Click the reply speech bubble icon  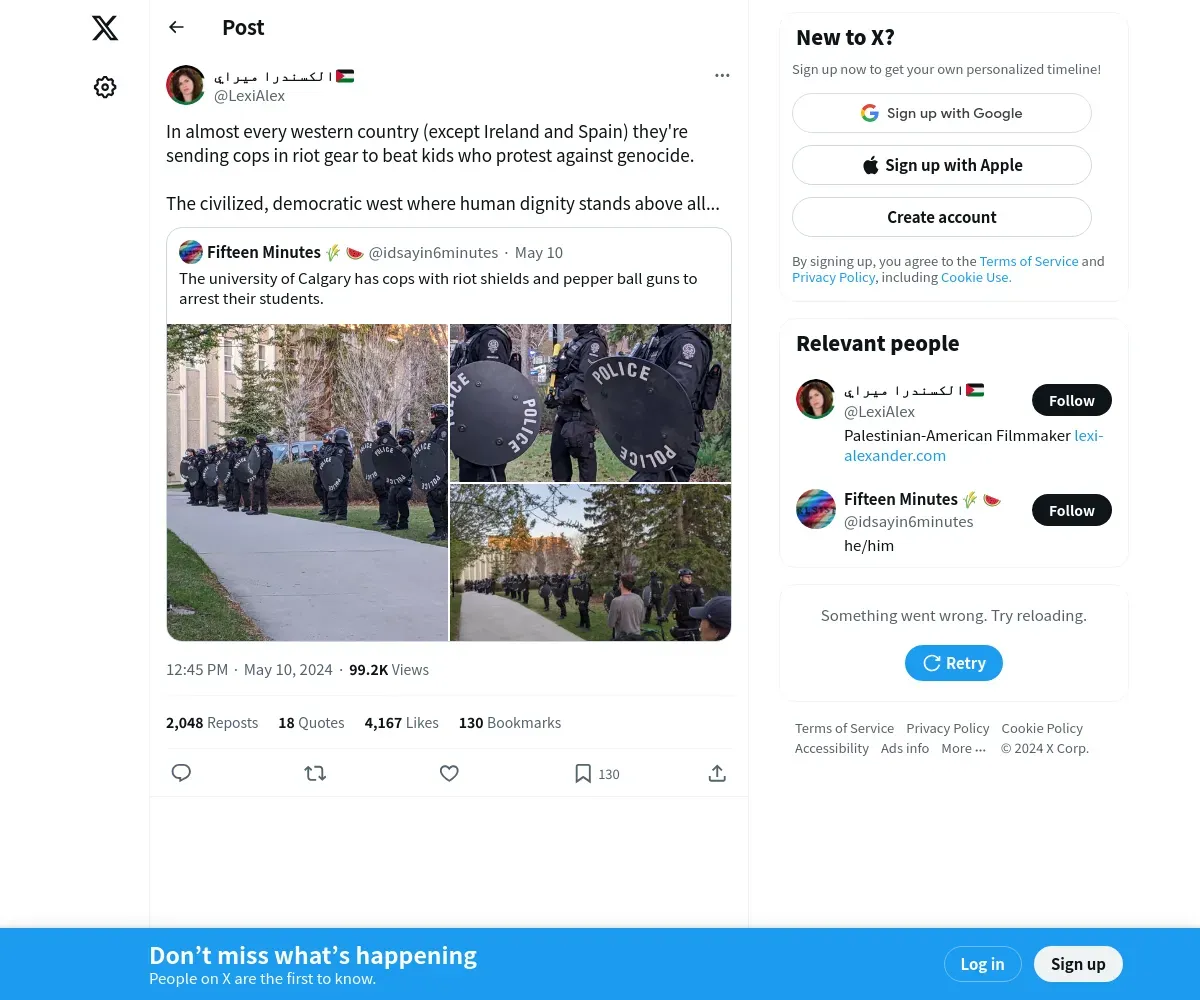click(x=181, y=773)
